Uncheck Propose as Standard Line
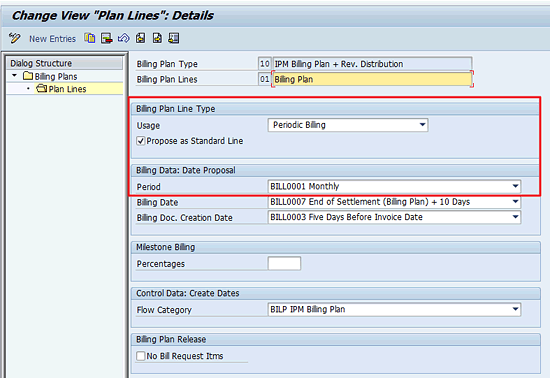The width and height of the screenshot is (550, 378). point(141,141)
